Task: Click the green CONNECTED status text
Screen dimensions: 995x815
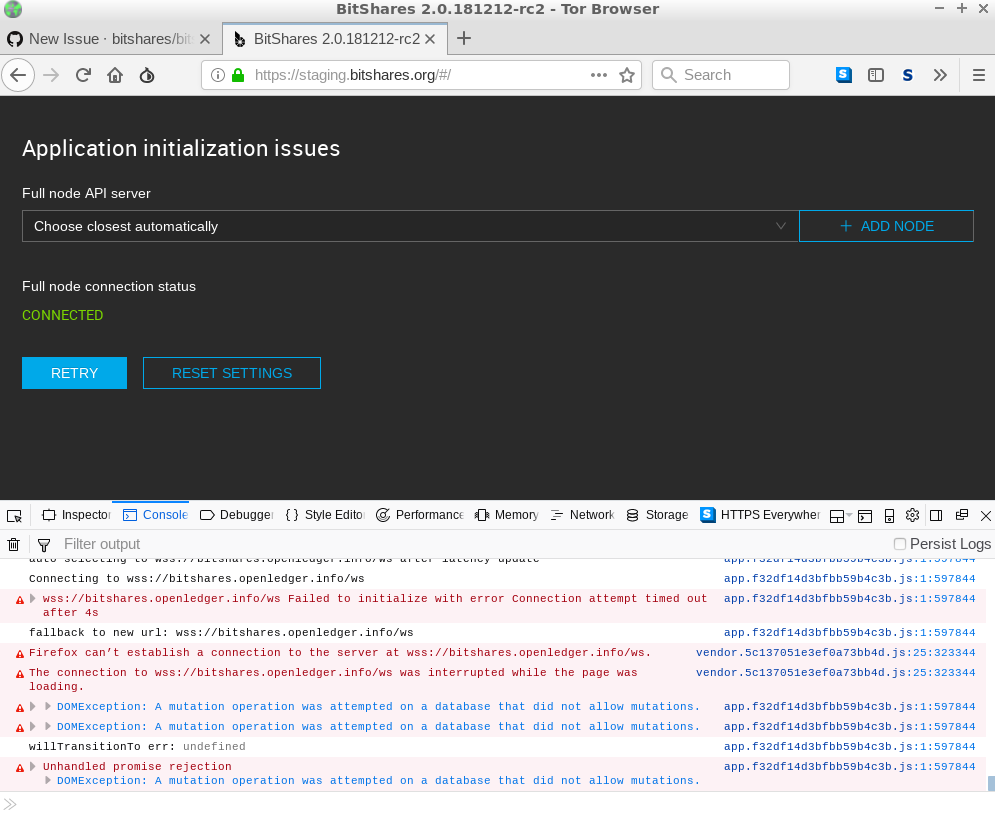Action: 62,315
